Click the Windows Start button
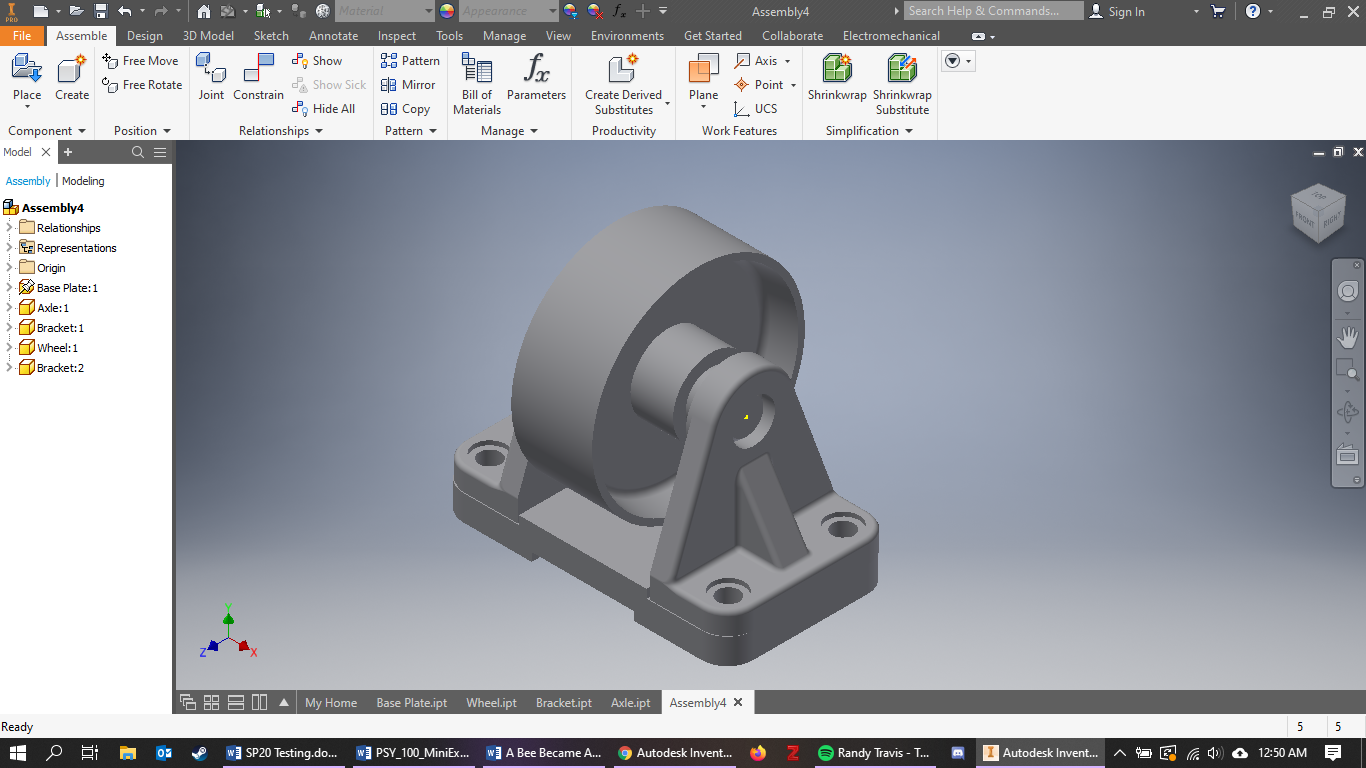 pyautogui.click(x=18, y=753)
